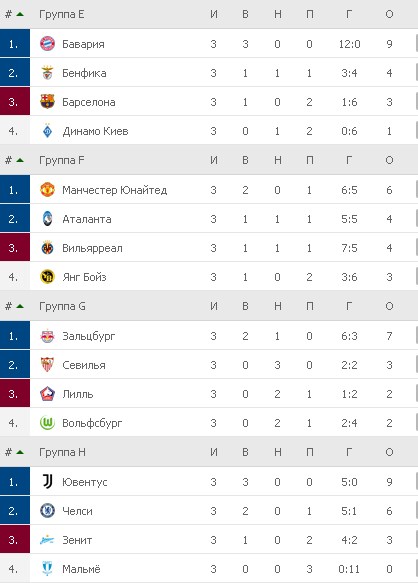The image size is (418, 583).
Task: Toggle sort arrow in Группа E header
Action: 20,14
